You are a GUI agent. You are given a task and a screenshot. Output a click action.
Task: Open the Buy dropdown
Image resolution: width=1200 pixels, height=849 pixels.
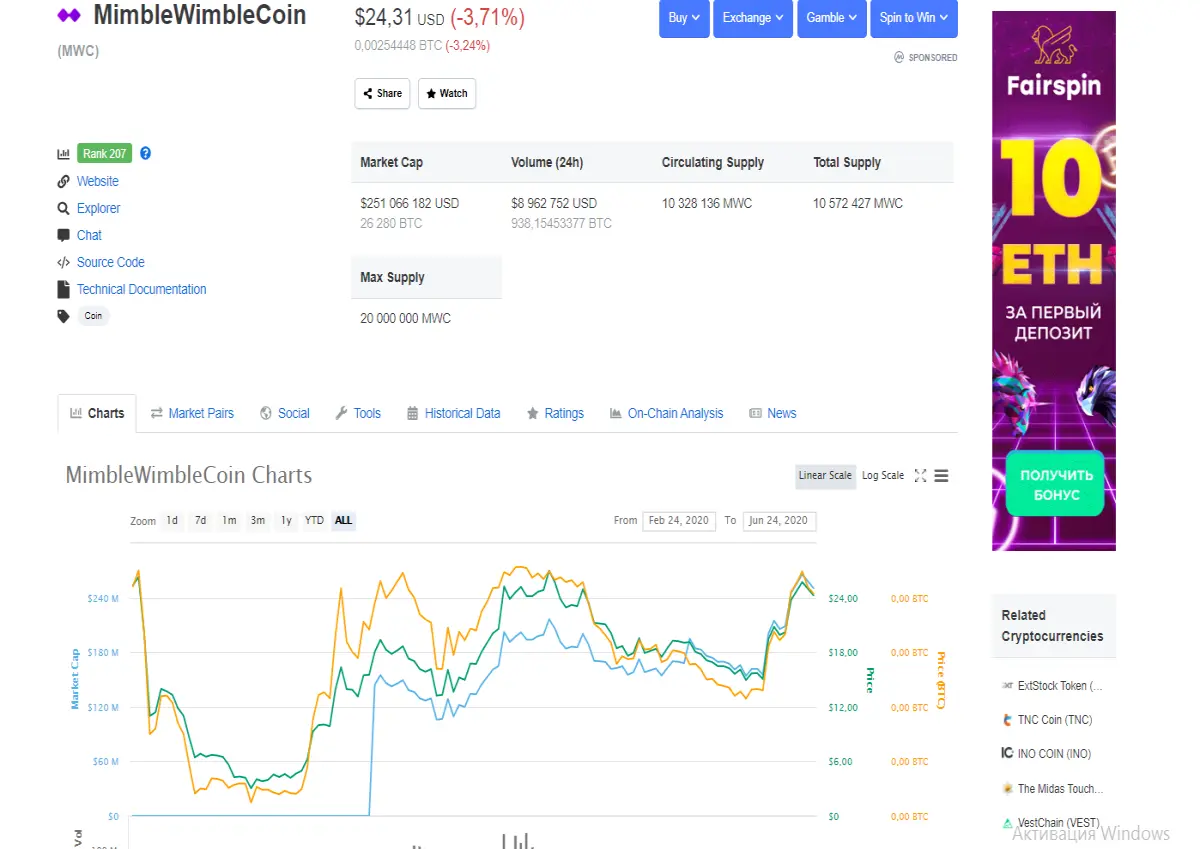(684, 18)
